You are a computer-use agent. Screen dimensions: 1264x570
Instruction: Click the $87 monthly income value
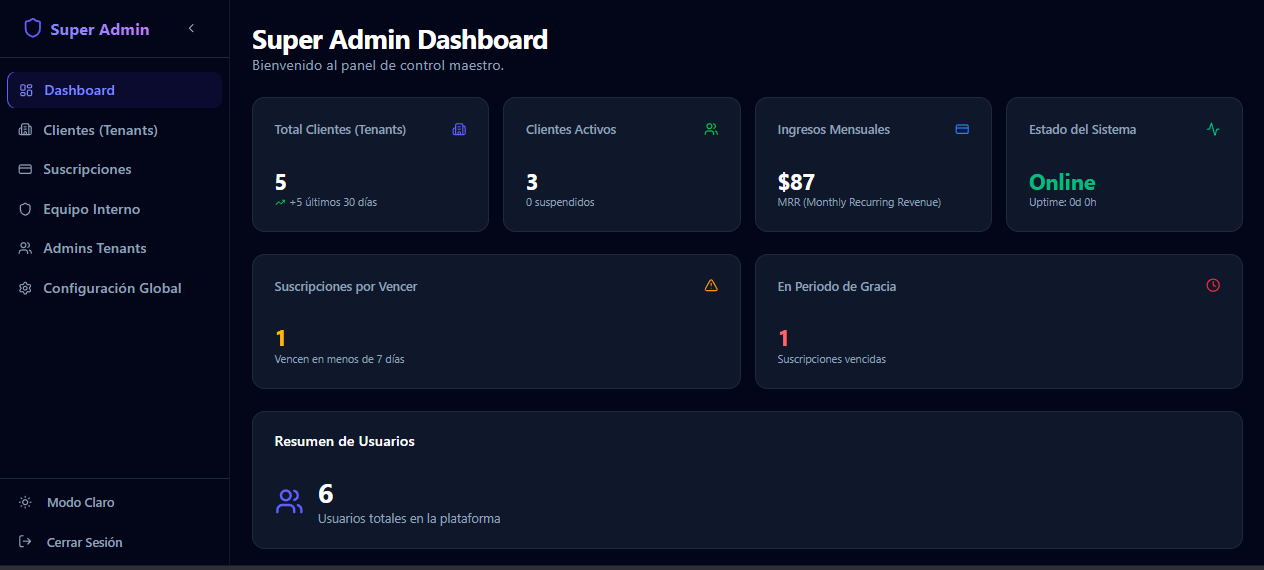[796, 182]
